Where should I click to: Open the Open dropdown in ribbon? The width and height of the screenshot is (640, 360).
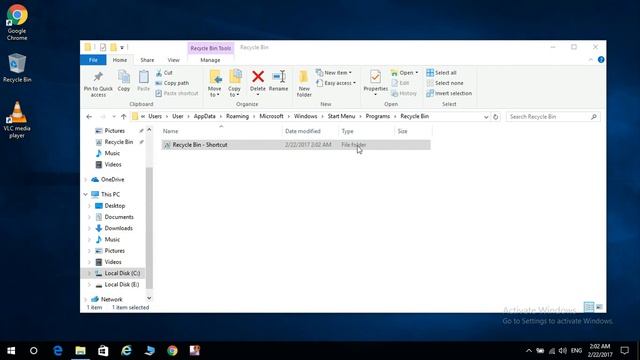coord(404,73)
